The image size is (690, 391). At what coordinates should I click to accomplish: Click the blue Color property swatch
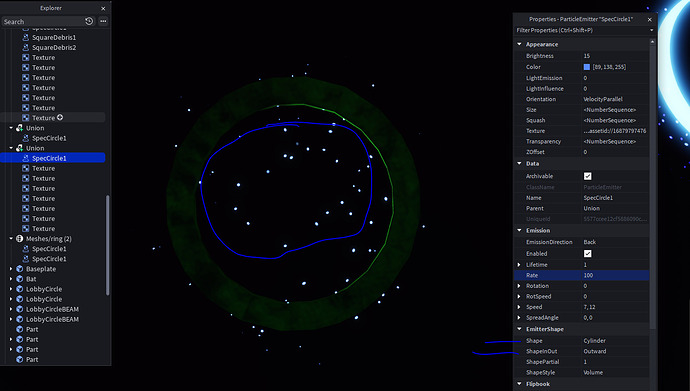(587, 67)
